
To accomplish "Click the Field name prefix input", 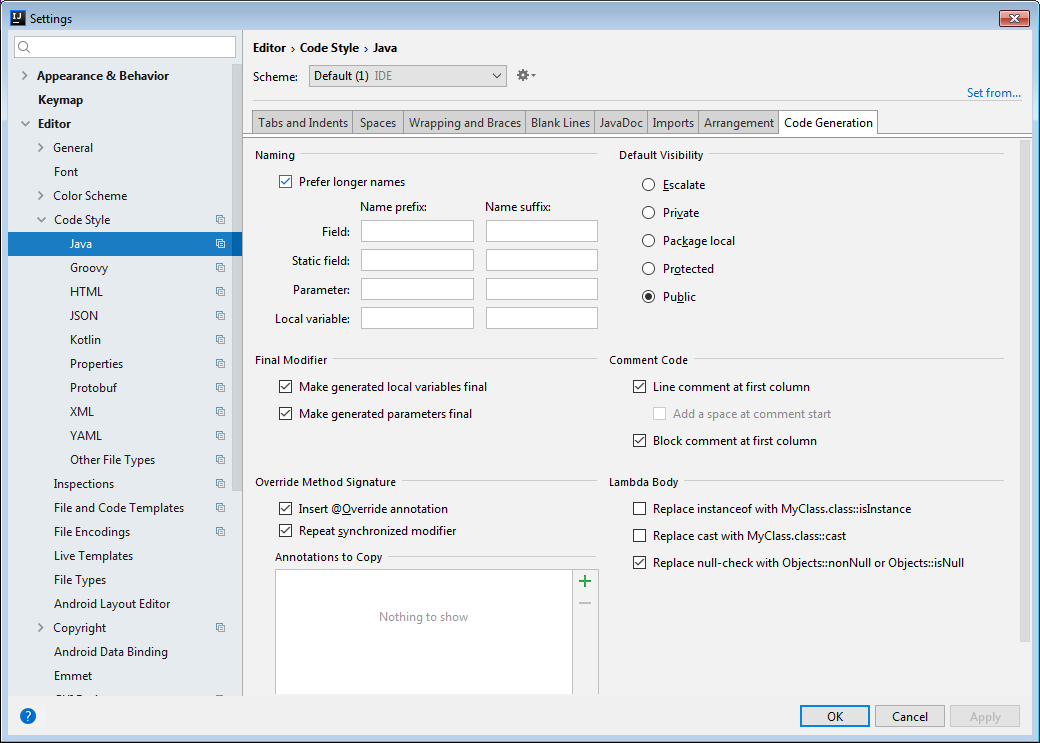I will (417, 232).
